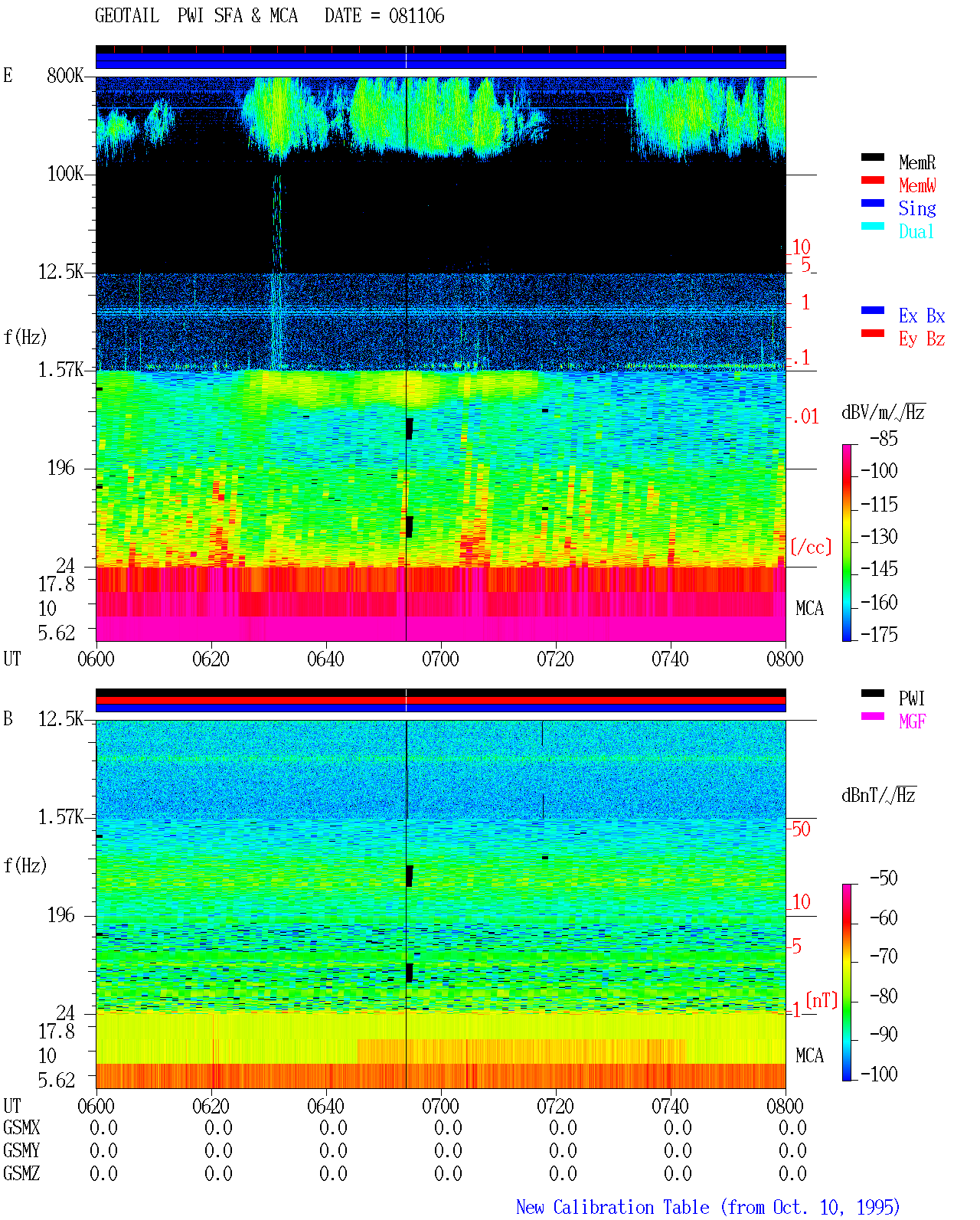This screenshot has width=980, height=1220.
Task: Click the red MemW legend swatch
Action: click(x=872, y=180)
